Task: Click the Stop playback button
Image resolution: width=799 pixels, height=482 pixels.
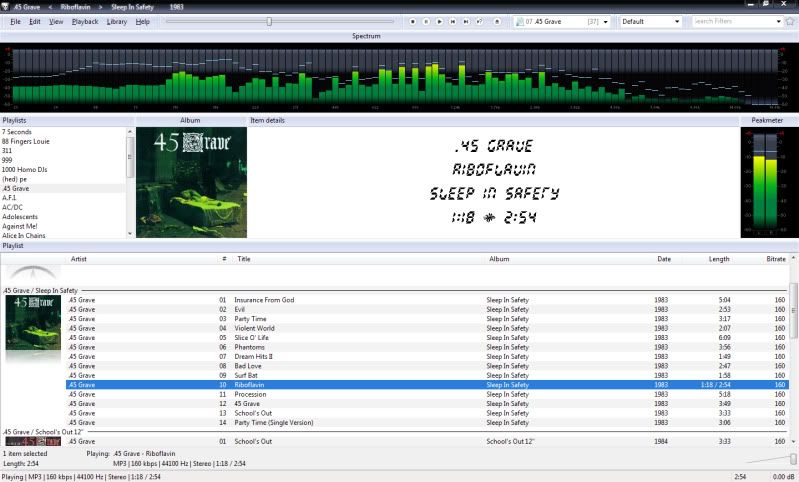Action: pos(413,21)
